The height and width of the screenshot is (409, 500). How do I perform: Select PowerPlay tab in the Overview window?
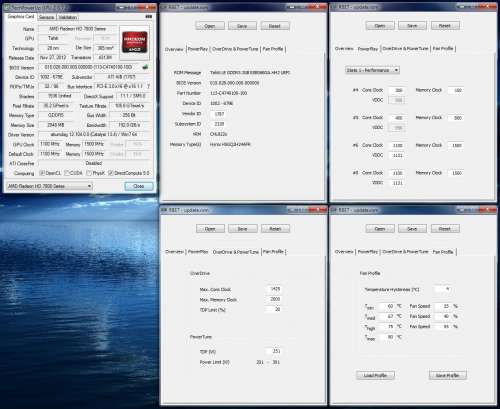pos(198,49)
